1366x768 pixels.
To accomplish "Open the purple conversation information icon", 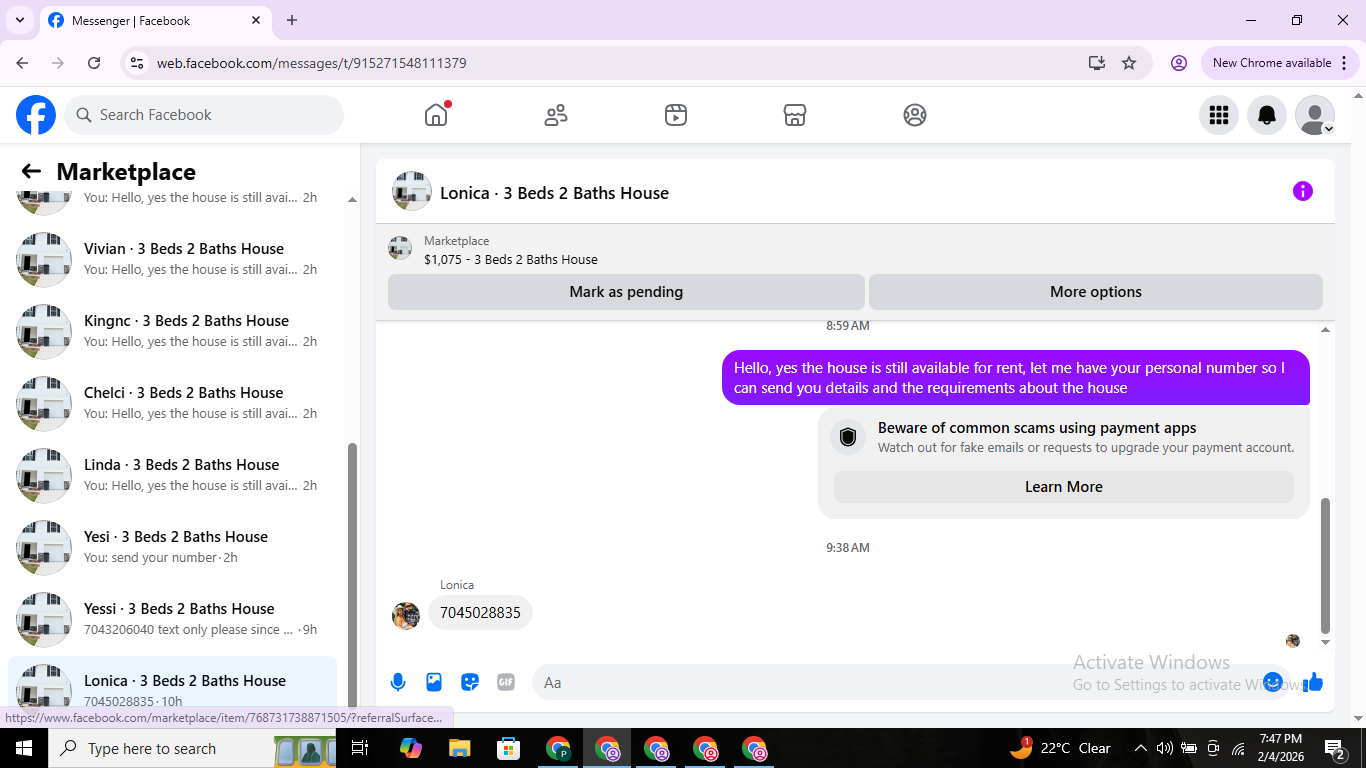I will coord(1303,191).
